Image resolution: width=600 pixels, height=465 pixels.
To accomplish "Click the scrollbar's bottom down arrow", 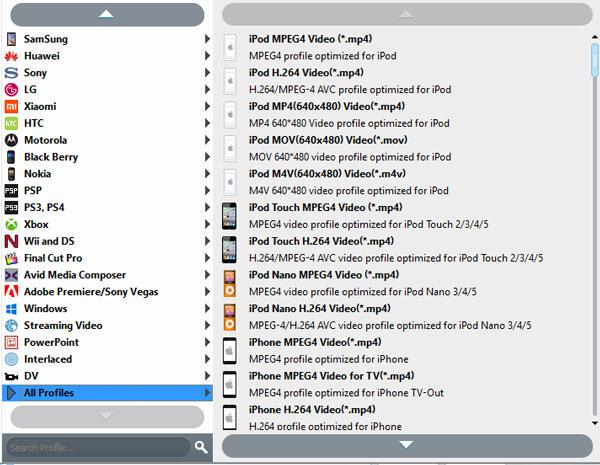I will click(595, 423).
